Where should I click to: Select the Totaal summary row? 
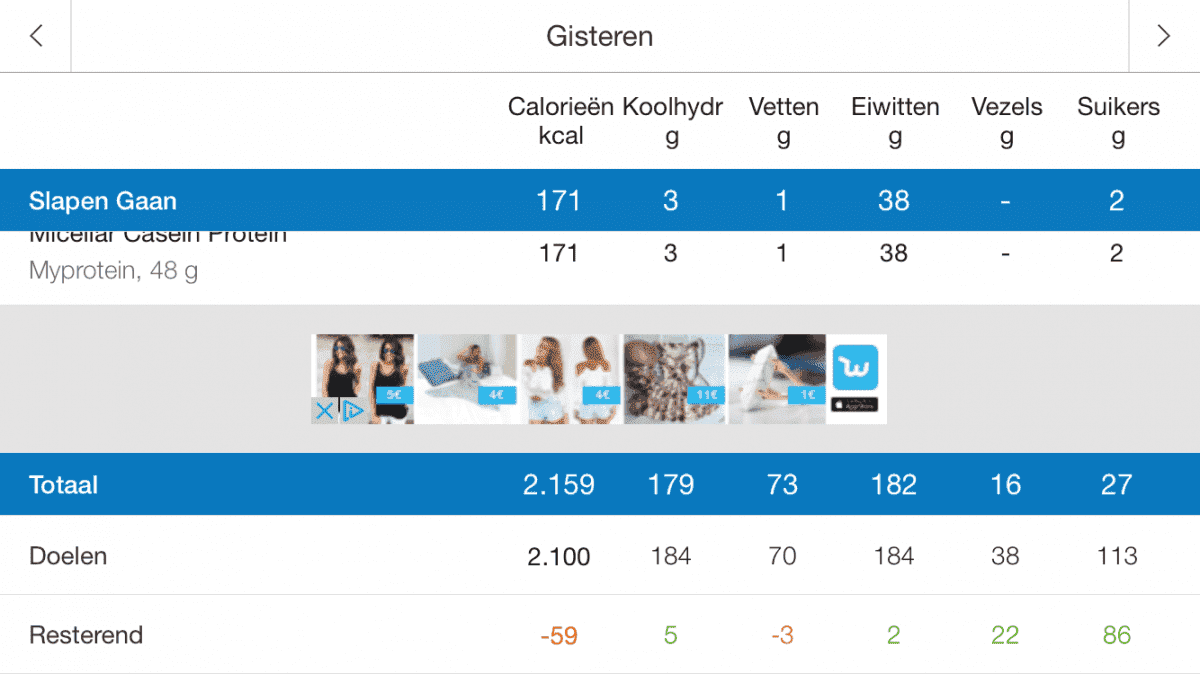[64, 485]
